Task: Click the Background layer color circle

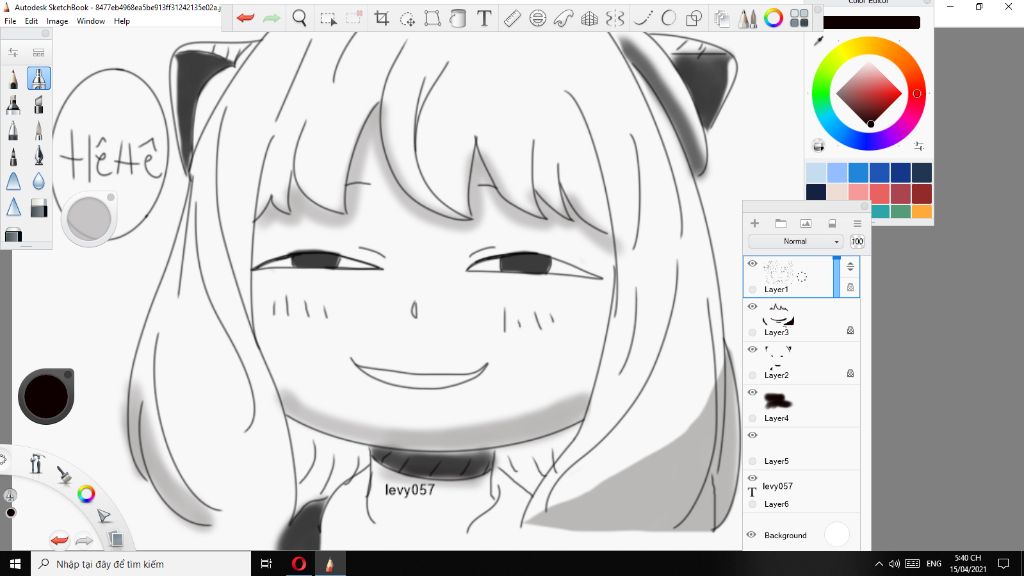Action: tap(837, 534)
